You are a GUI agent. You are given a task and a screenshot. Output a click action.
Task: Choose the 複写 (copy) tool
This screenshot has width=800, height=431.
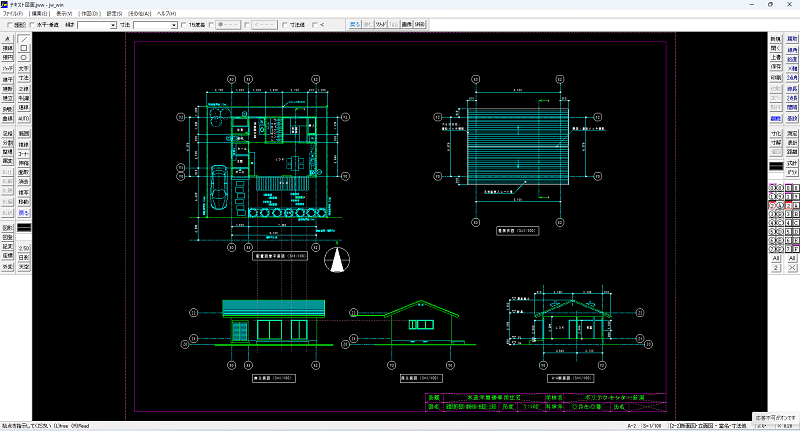[23, 193]
